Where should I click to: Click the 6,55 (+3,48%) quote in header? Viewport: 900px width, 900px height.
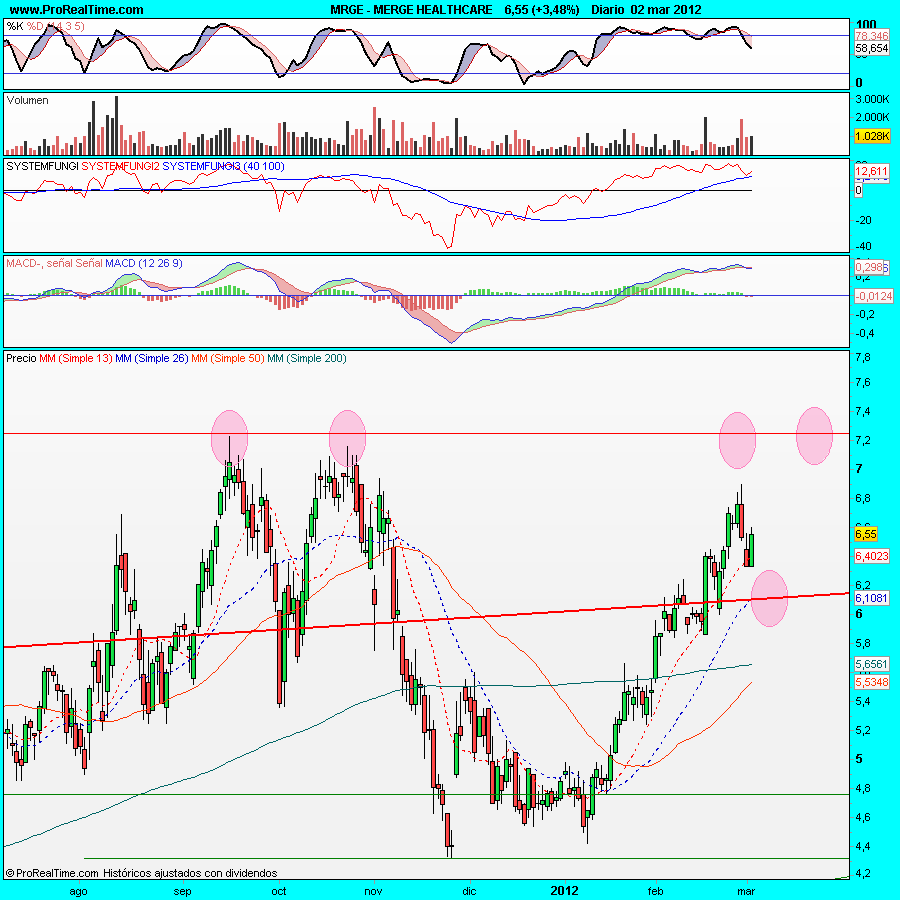542,9
